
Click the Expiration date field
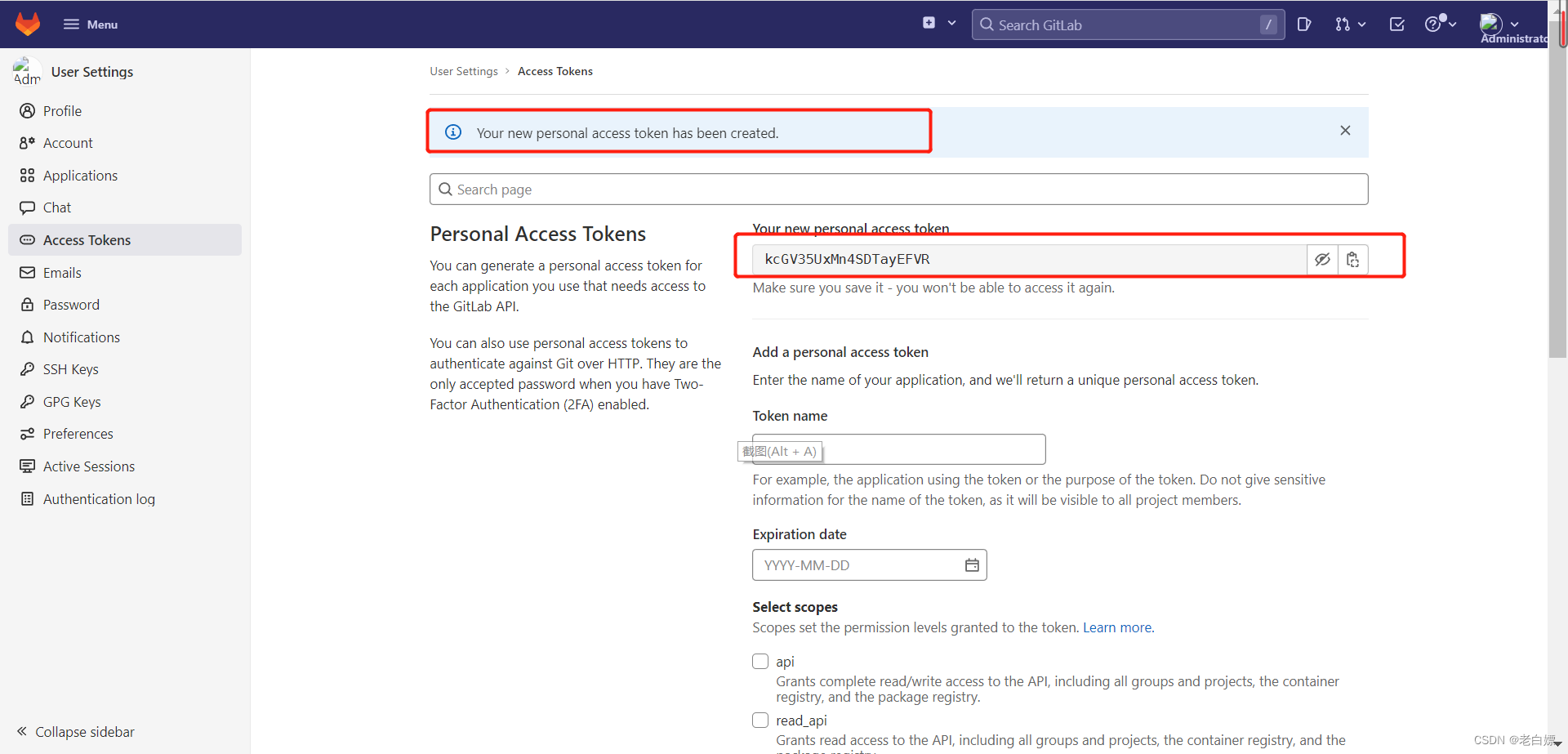869,565
